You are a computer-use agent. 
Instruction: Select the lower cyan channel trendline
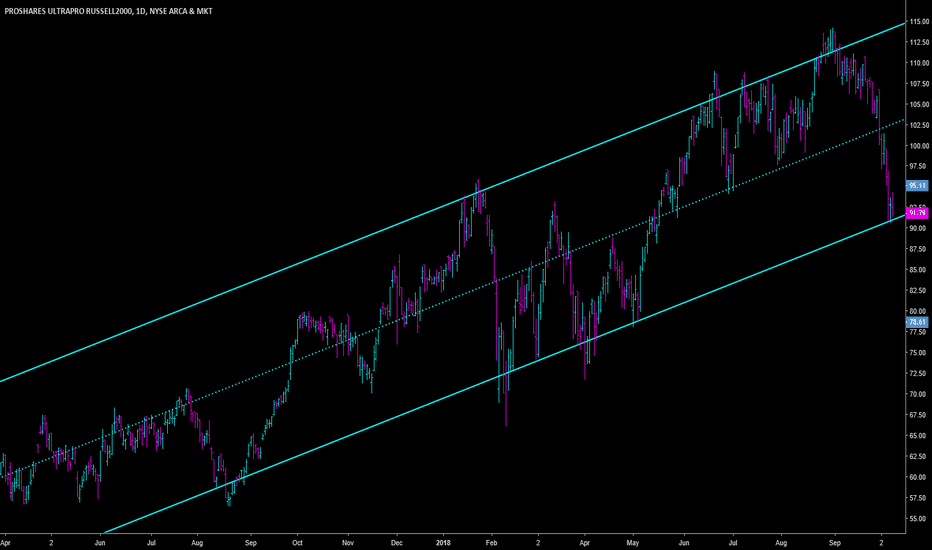coord(505,373)
